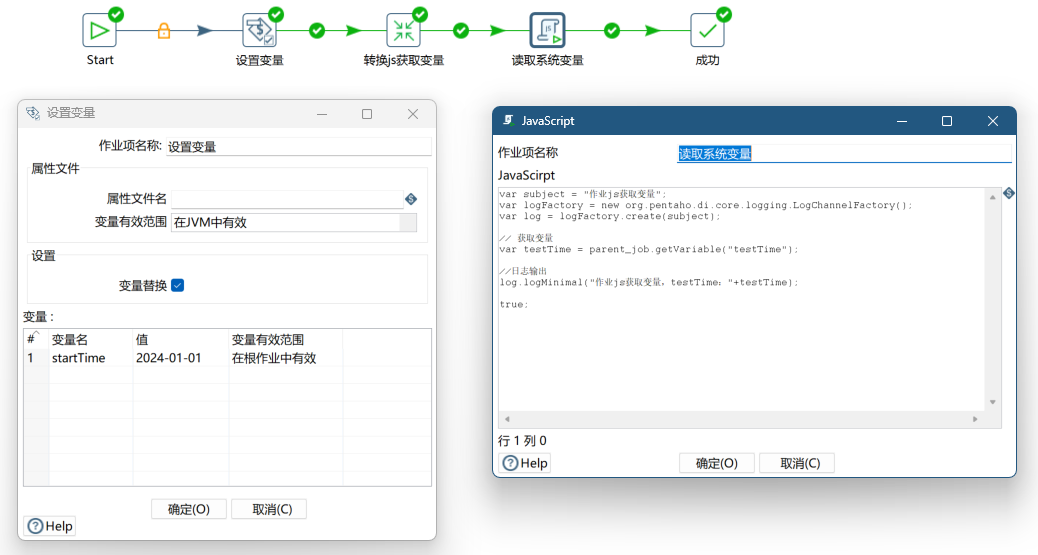Click the JavaScript dialog title icon
Image resolution: width=1038 pixels, height=555 pixels.
point(508,121)
